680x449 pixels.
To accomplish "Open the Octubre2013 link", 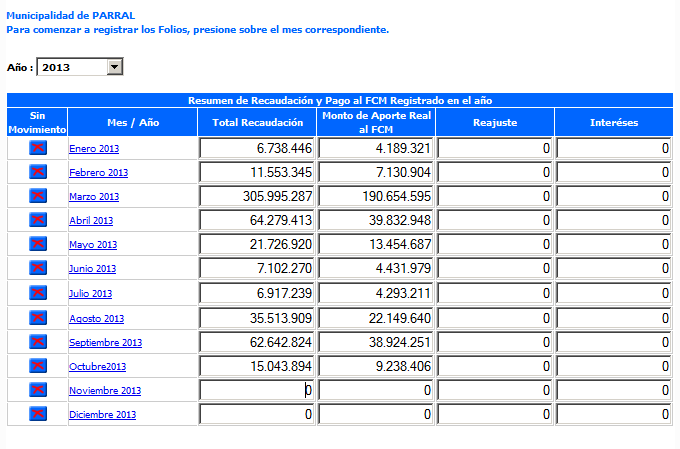I will pos(98,367).
